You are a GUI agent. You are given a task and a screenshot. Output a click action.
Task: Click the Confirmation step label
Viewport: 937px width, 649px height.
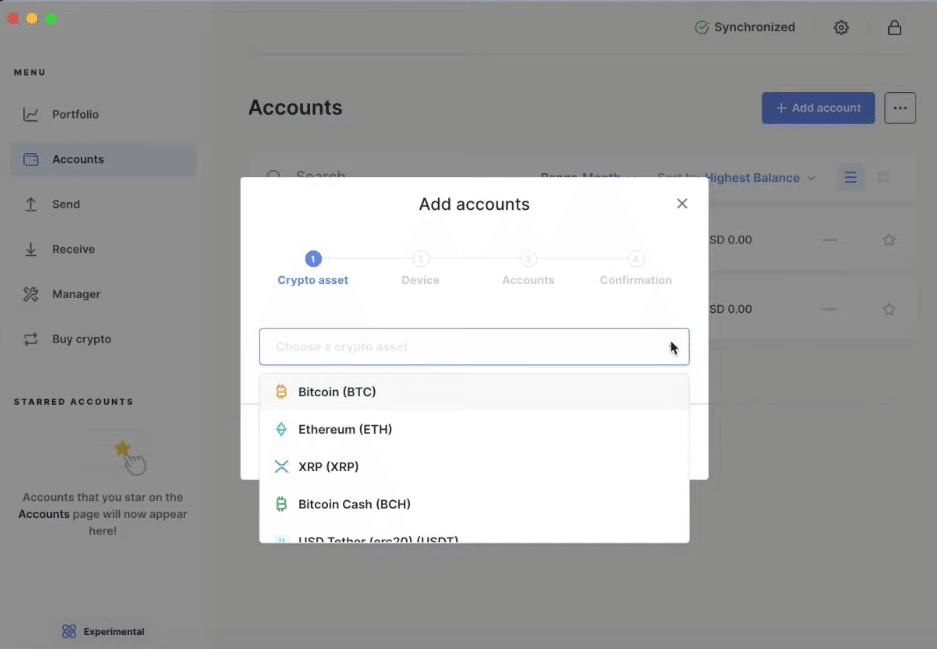[635, 280]
